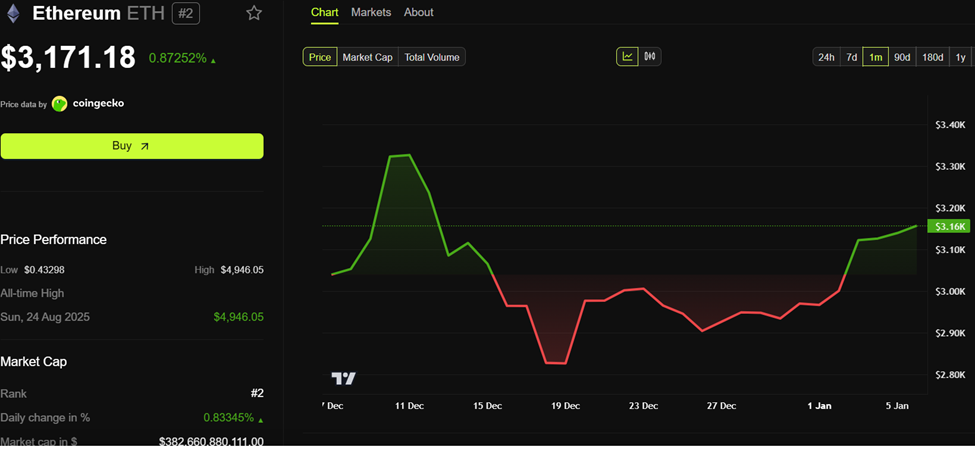The height and width of the screenshot is (450, 975).
Task: Click the $382,660,880,111.00 market cap value
Action: point(211,442)
